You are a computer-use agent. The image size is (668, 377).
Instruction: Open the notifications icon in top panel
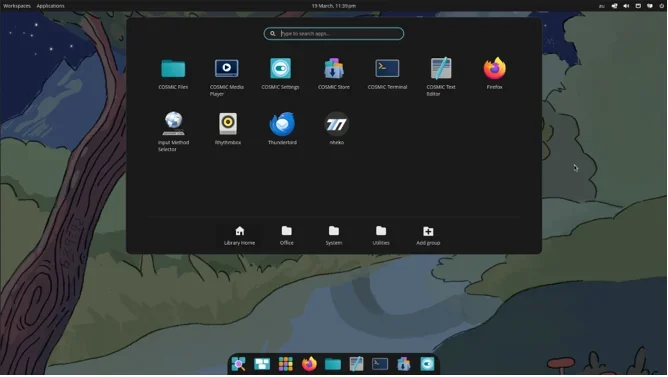tap(650, 6)
